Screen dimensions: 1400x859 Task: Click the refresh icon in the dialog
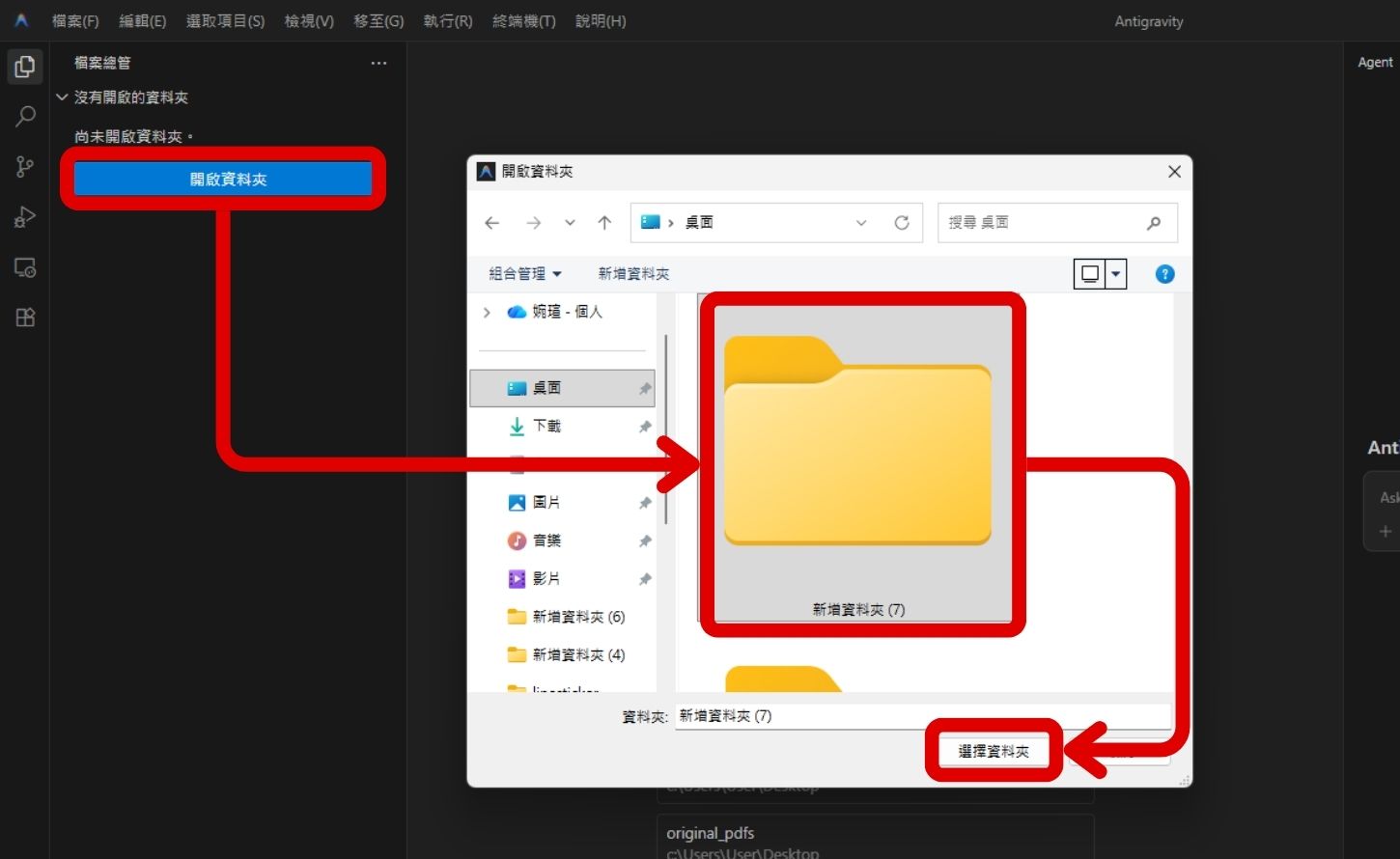[x=902, y=222]
